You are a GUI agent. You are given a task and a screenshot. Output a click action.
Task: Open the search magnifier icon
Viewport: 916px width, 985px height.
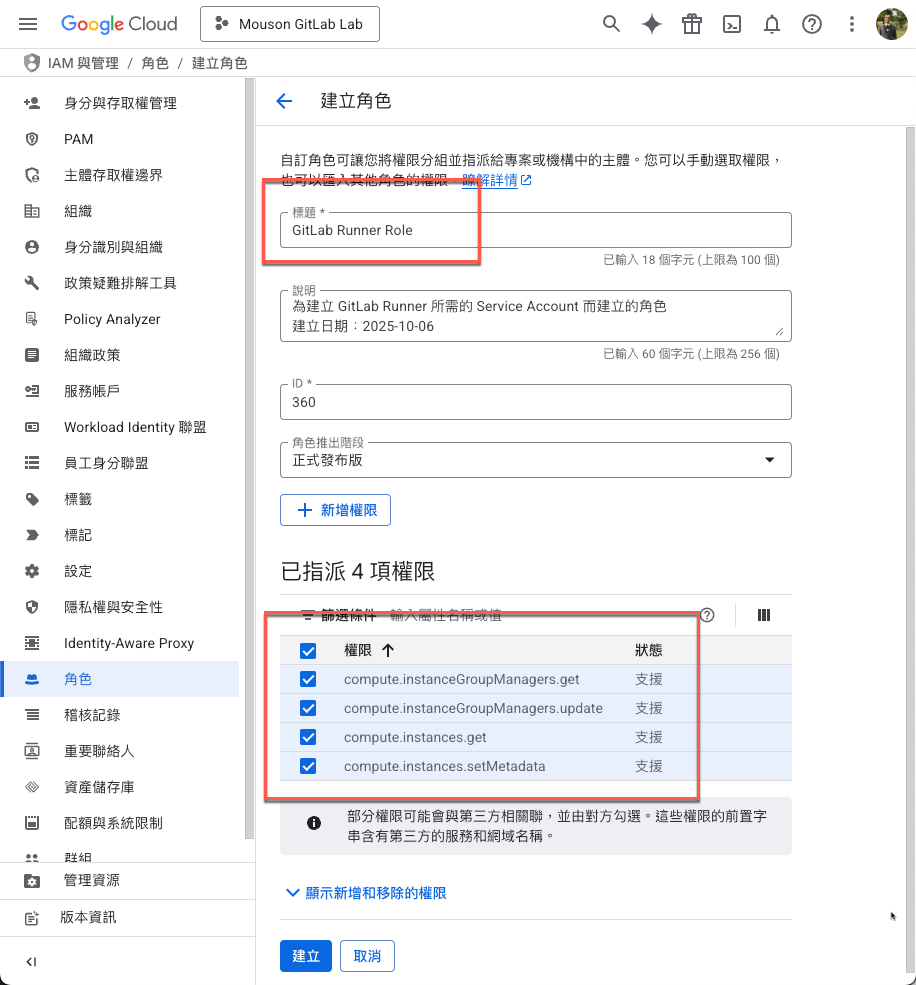coord(611,24)
